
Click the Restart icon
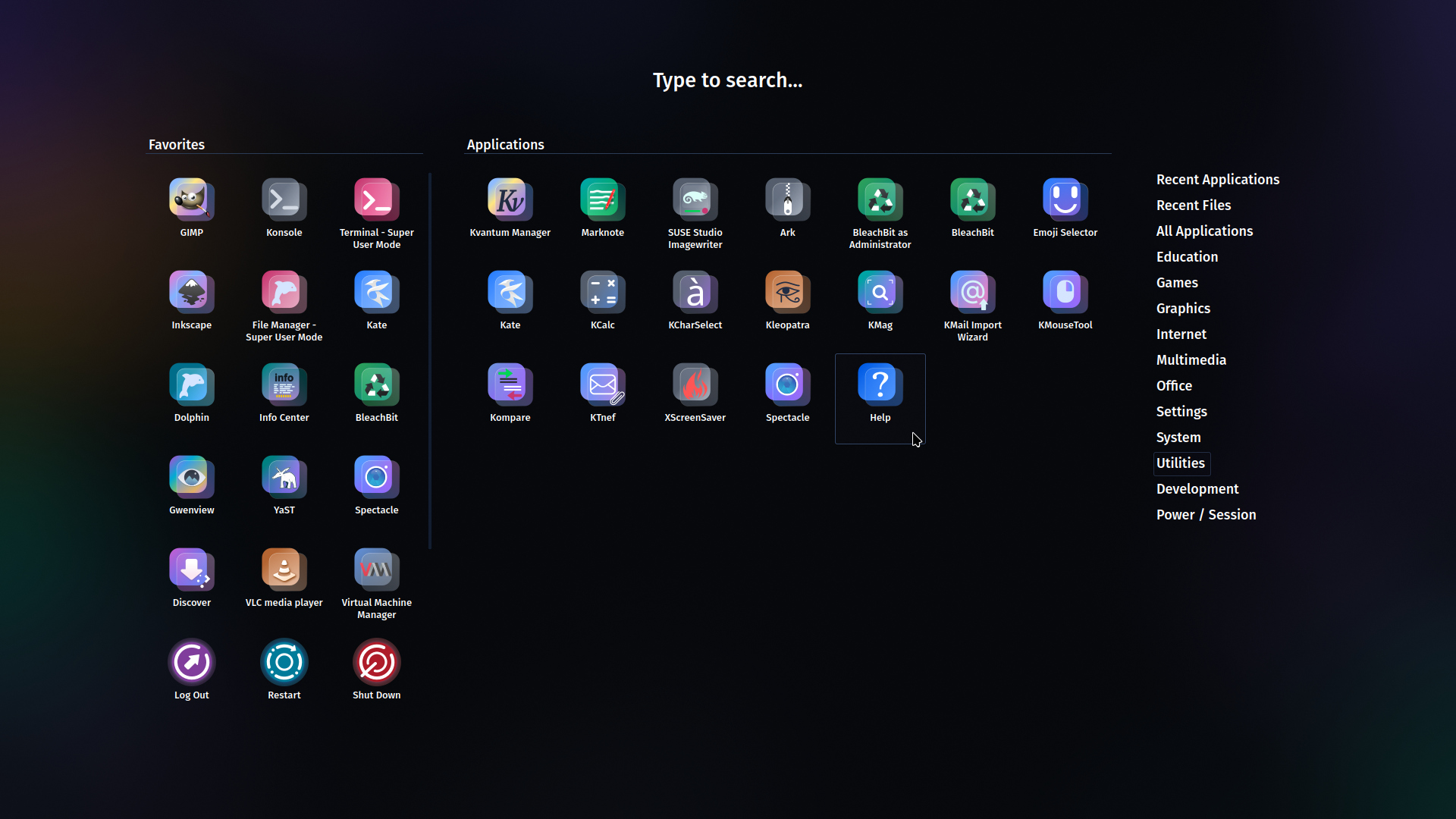coord(284,662)
